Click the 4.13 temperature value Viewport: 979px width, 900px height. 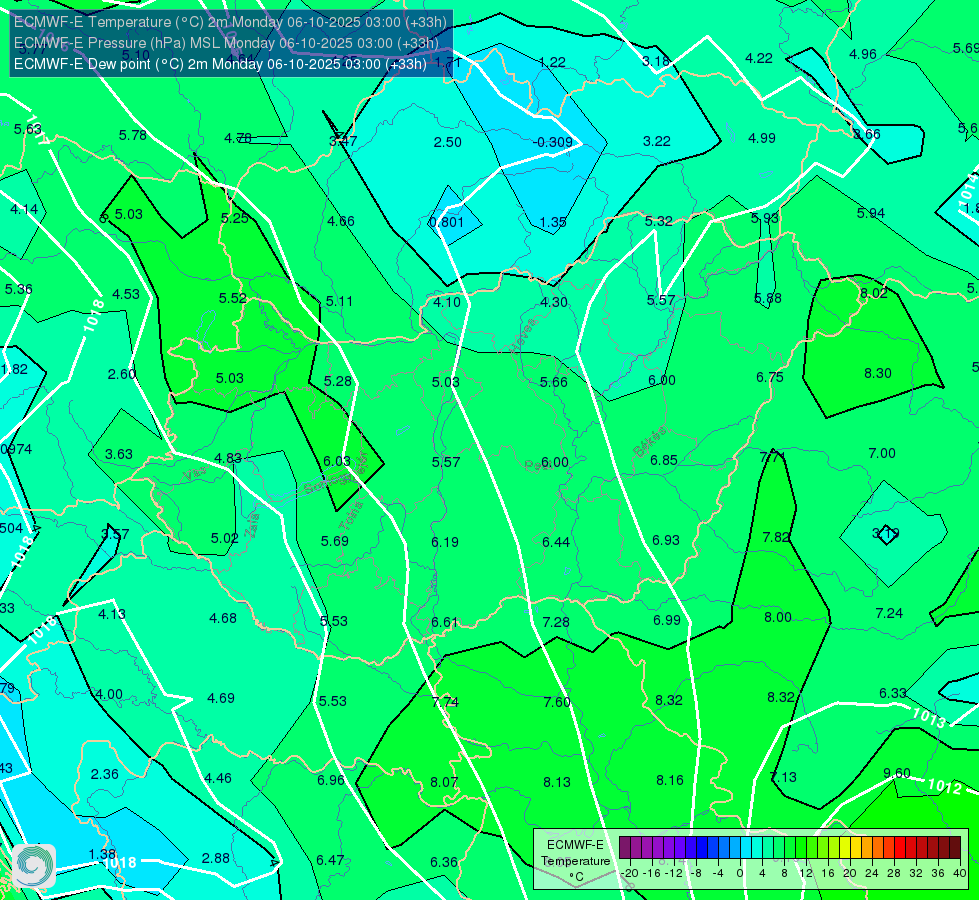pos(112,614)
